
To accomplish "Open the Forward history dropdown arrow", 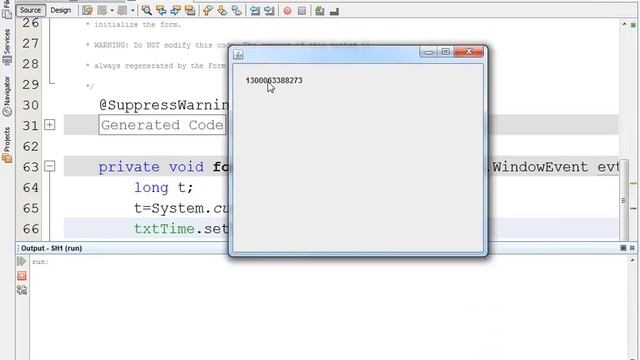I will click(x=132, y=11).
